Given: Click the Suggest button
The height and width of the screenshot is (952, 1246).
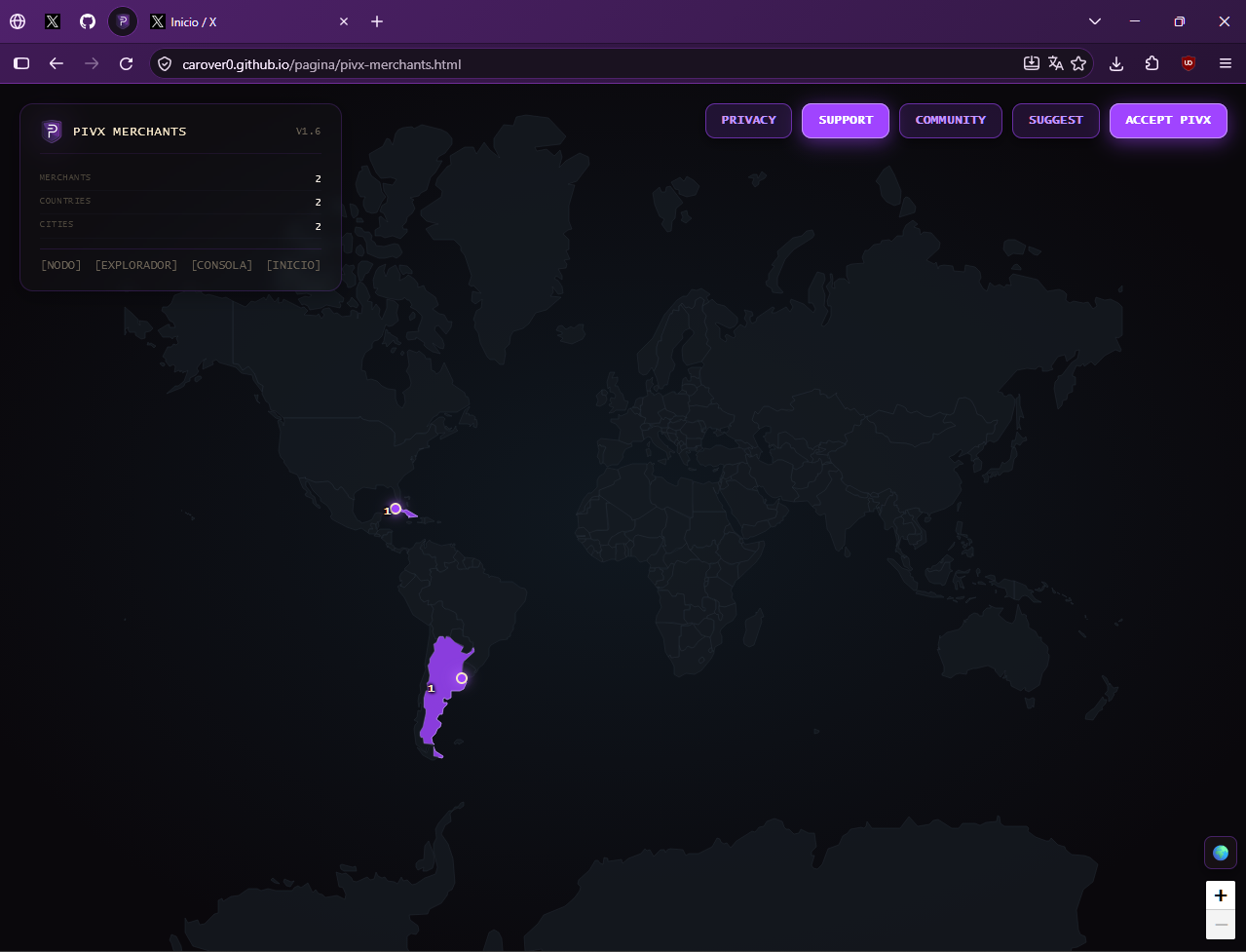Looking at the screenshot, I should (1056, 121).
